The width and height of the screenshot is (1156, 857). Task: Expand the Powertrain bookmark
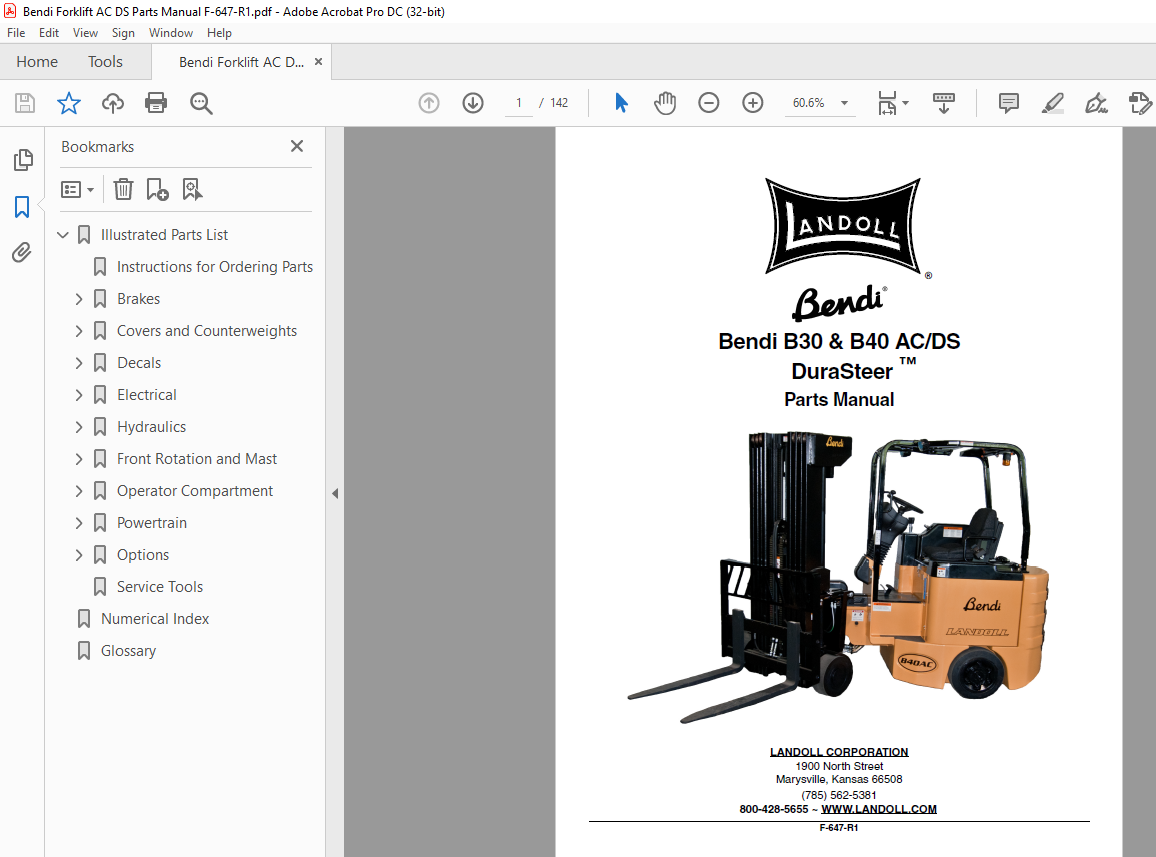[x=79, y=523]
